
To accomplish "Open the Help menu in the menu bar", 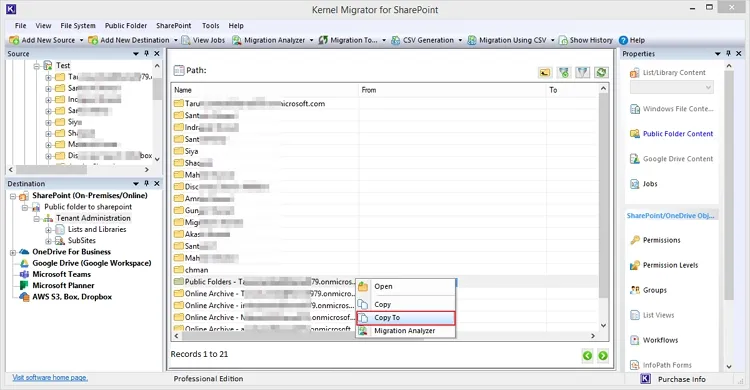I will [x=236, y=25].
